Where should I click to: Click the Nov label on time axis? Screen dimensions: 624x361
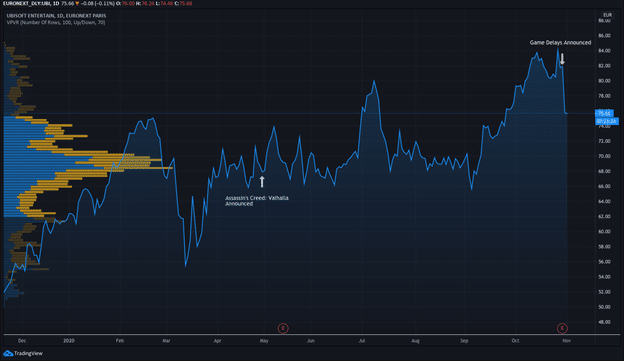click(x=566, y=341)
